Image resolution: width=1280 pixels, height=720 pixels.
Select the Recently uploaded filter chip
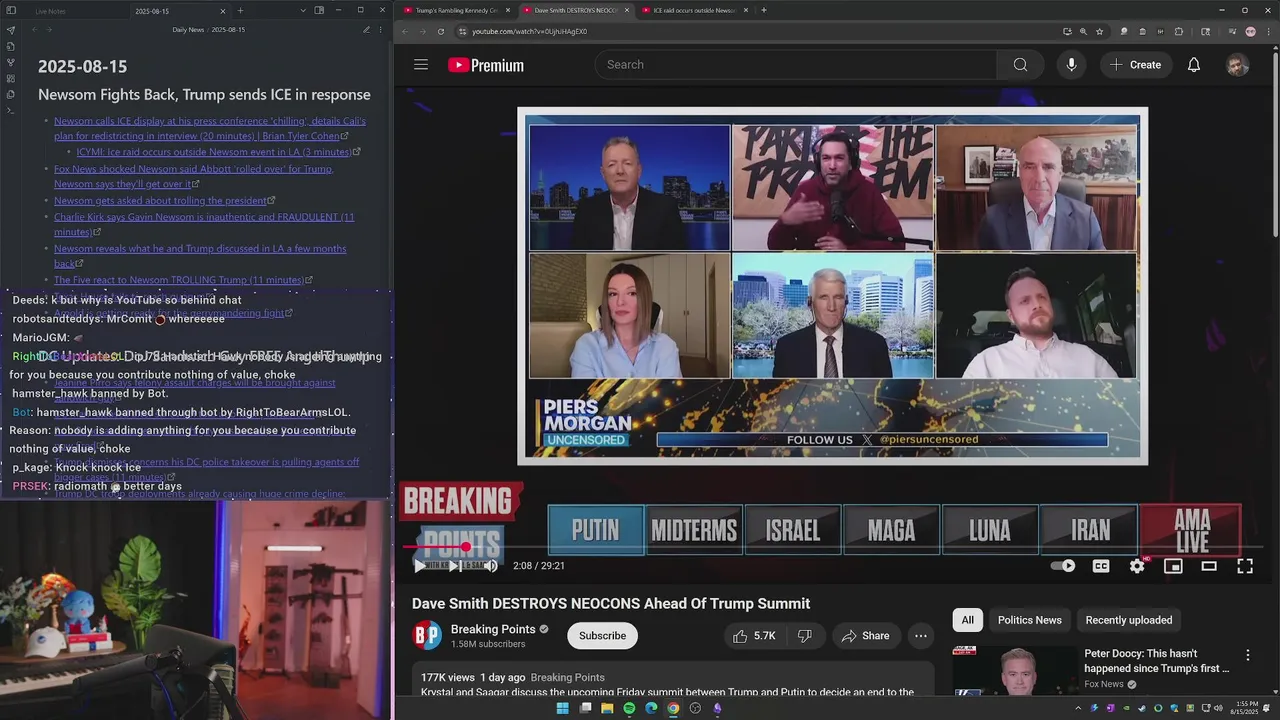click(1128, 620)
